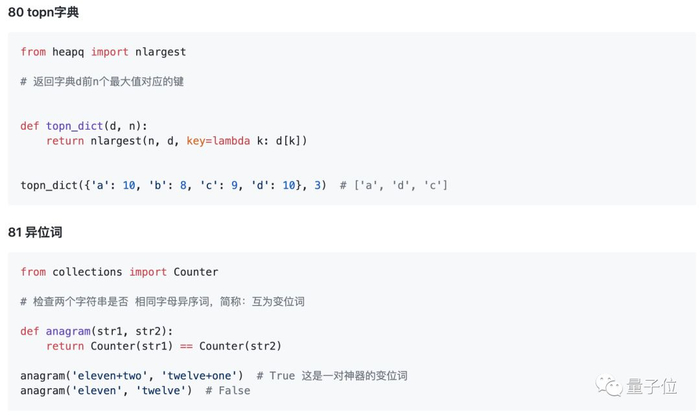This screenshot has width=700, height=417.
Task: Click the "from heapq import nlargest" line
Action: tap(103, 52)
